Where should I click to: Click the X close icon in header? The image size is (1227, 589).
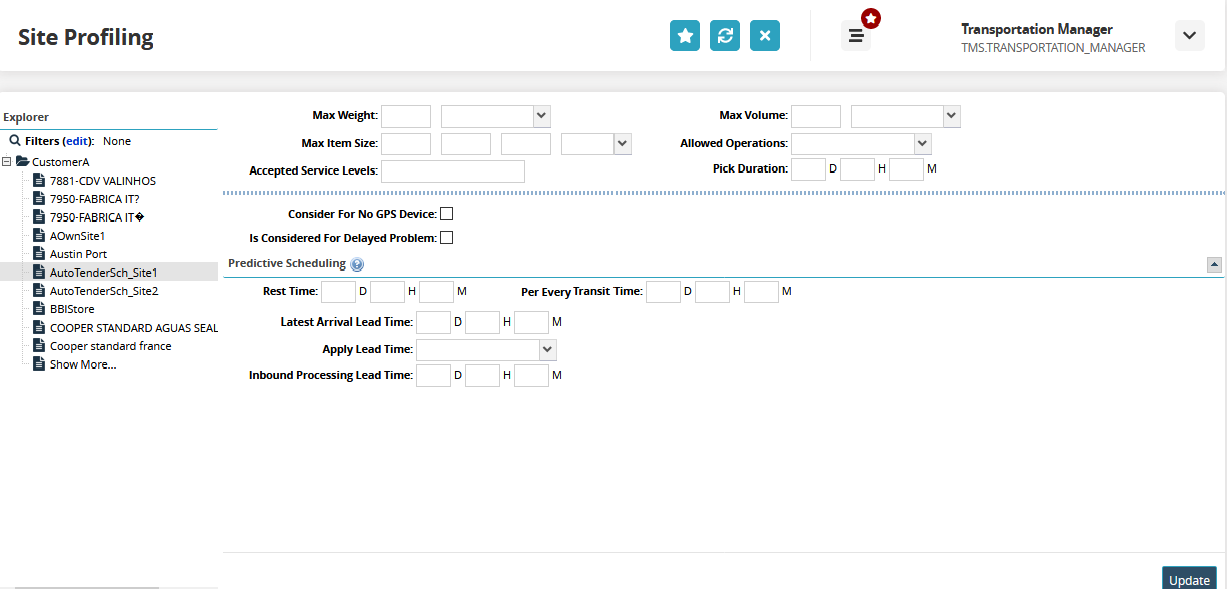(765, 36)
